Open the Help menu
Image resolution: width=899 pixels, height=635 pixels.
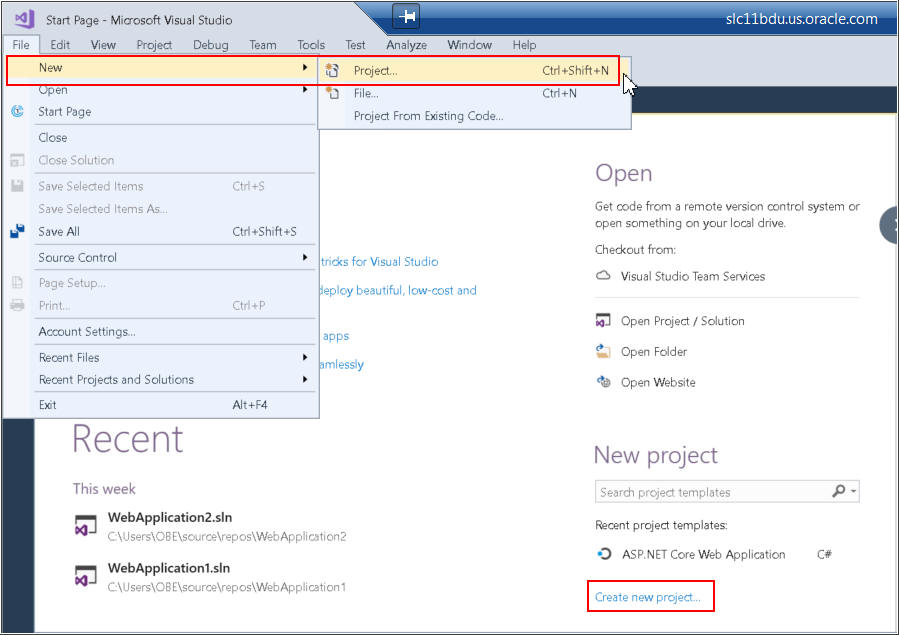coord(524,45)
